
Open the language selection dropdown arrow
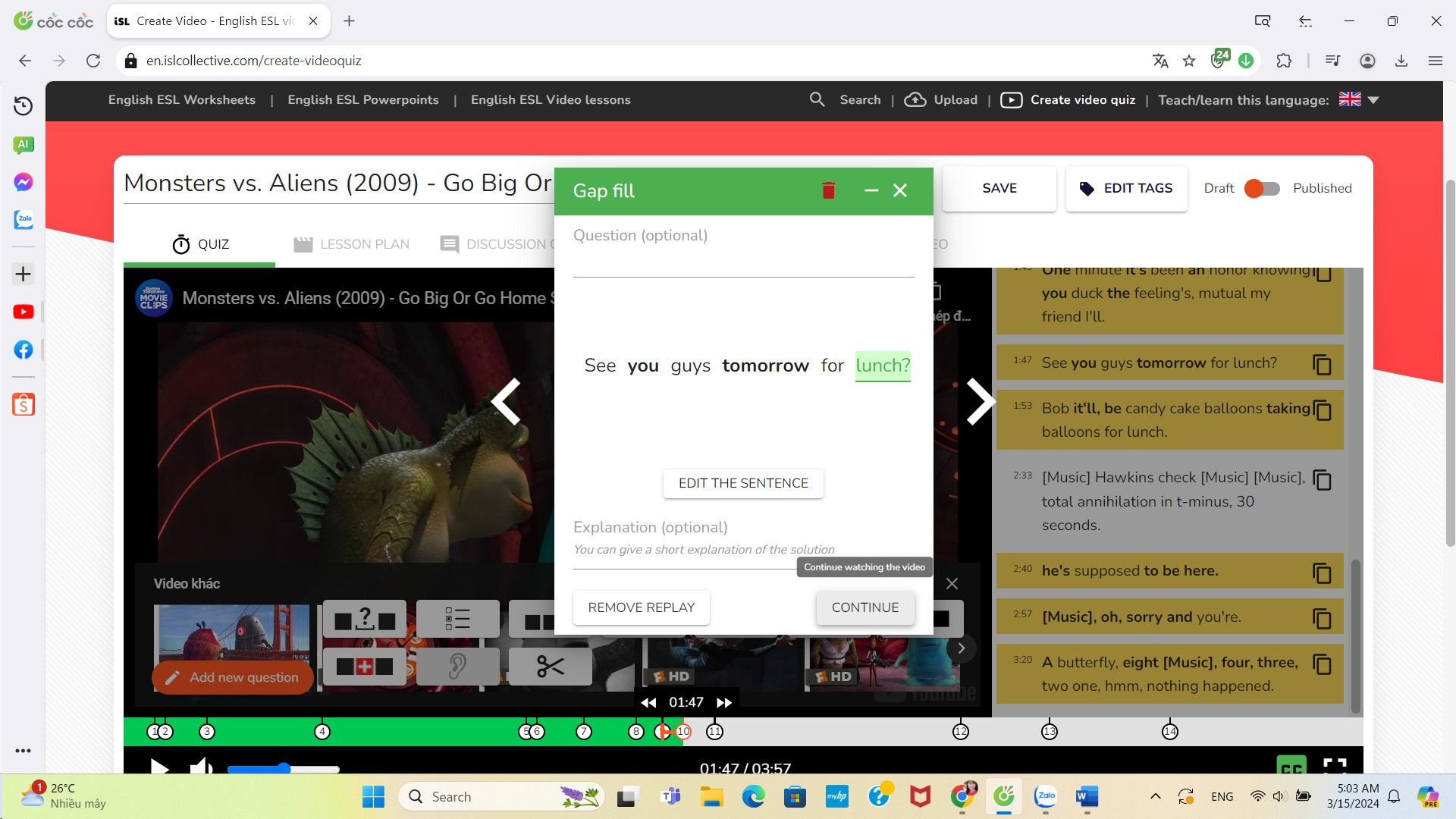1373,100
